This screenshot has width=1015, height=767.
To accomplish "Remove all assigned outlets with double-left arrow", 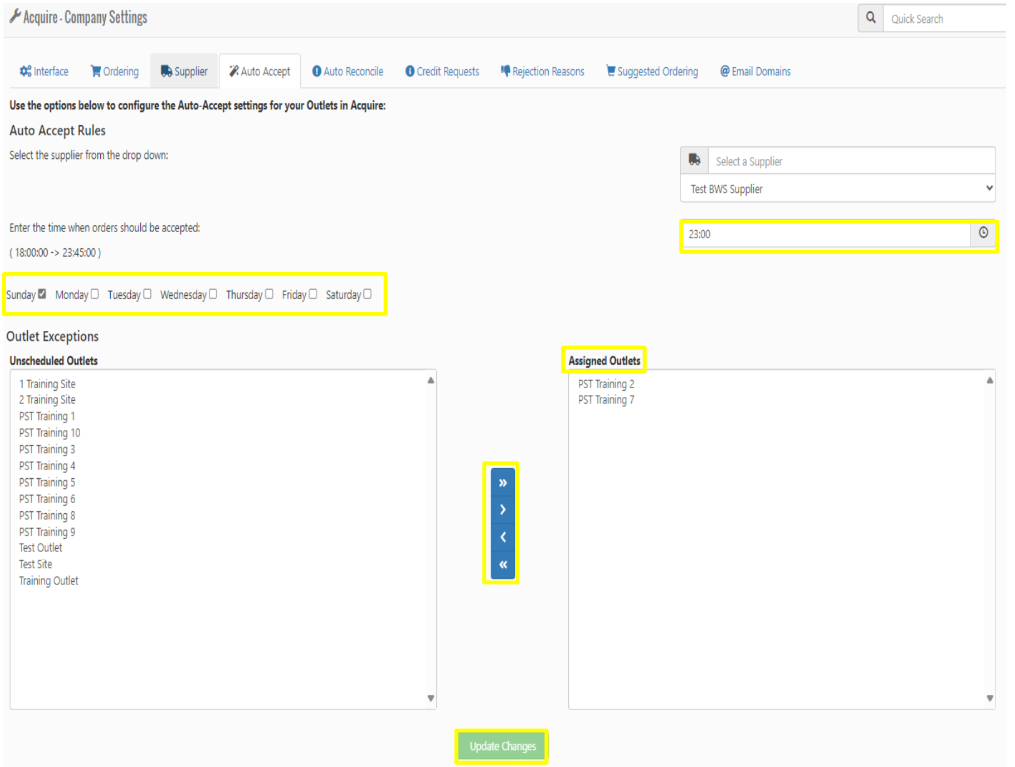I will click(502, 565).
